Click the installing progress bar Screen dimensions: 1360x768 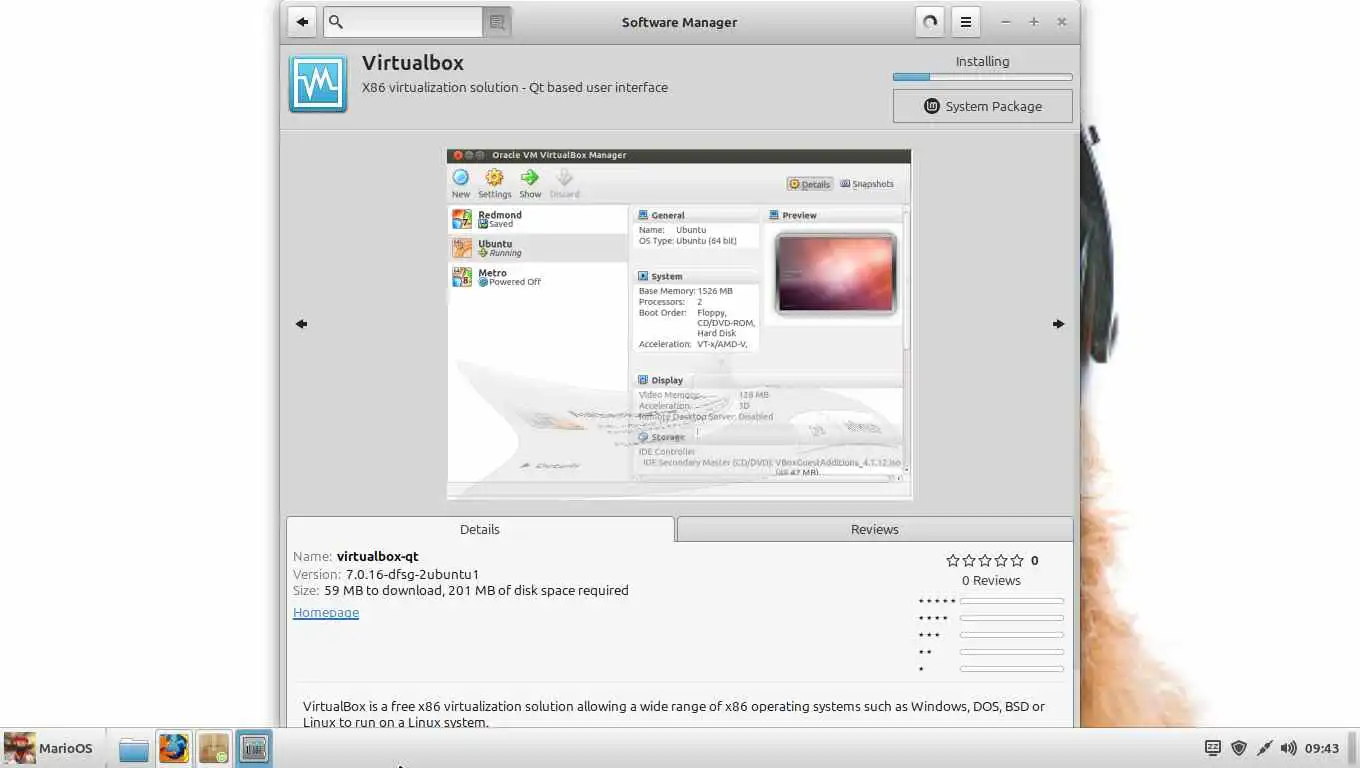982,77
